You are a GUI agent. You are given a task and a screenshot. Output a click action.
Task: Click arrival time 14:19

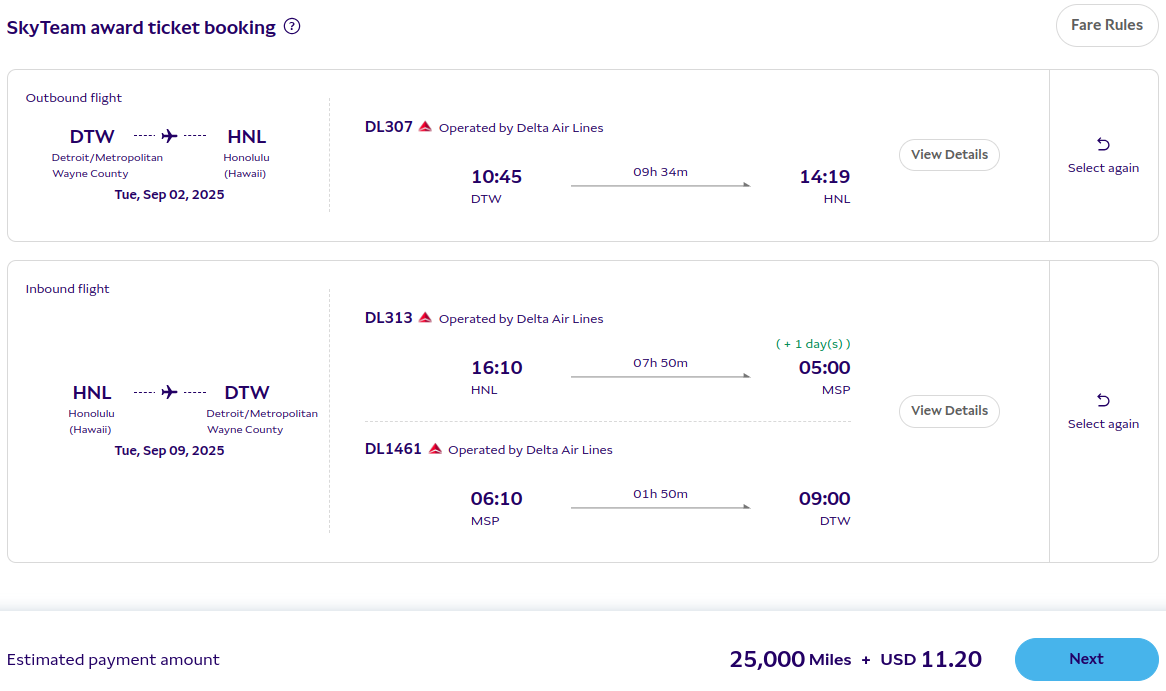pos(824,177)
